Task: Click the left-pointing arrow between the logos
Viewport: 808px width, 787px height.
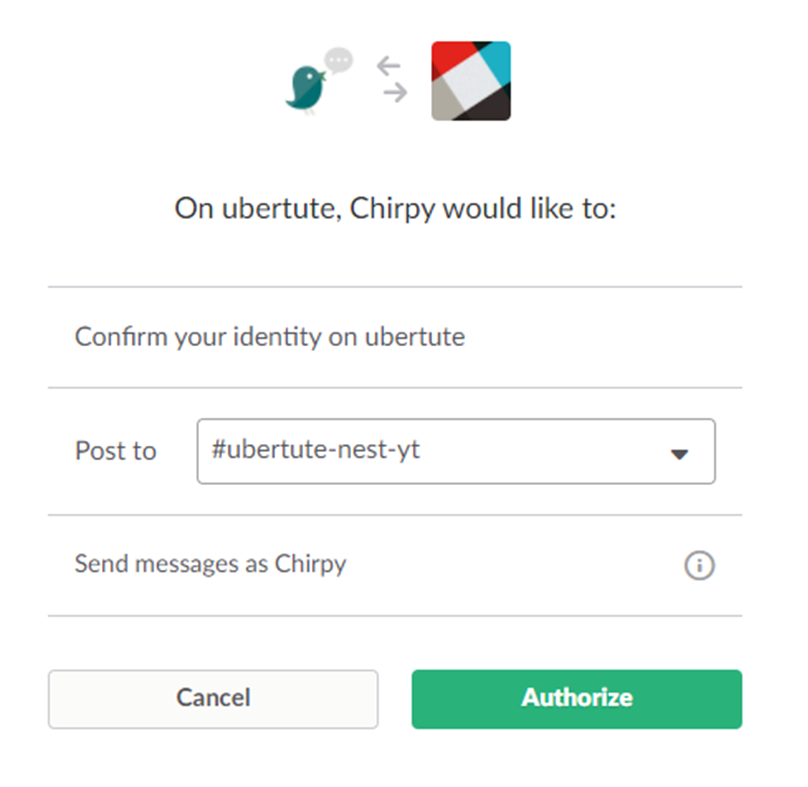Action: click(389, 67)
